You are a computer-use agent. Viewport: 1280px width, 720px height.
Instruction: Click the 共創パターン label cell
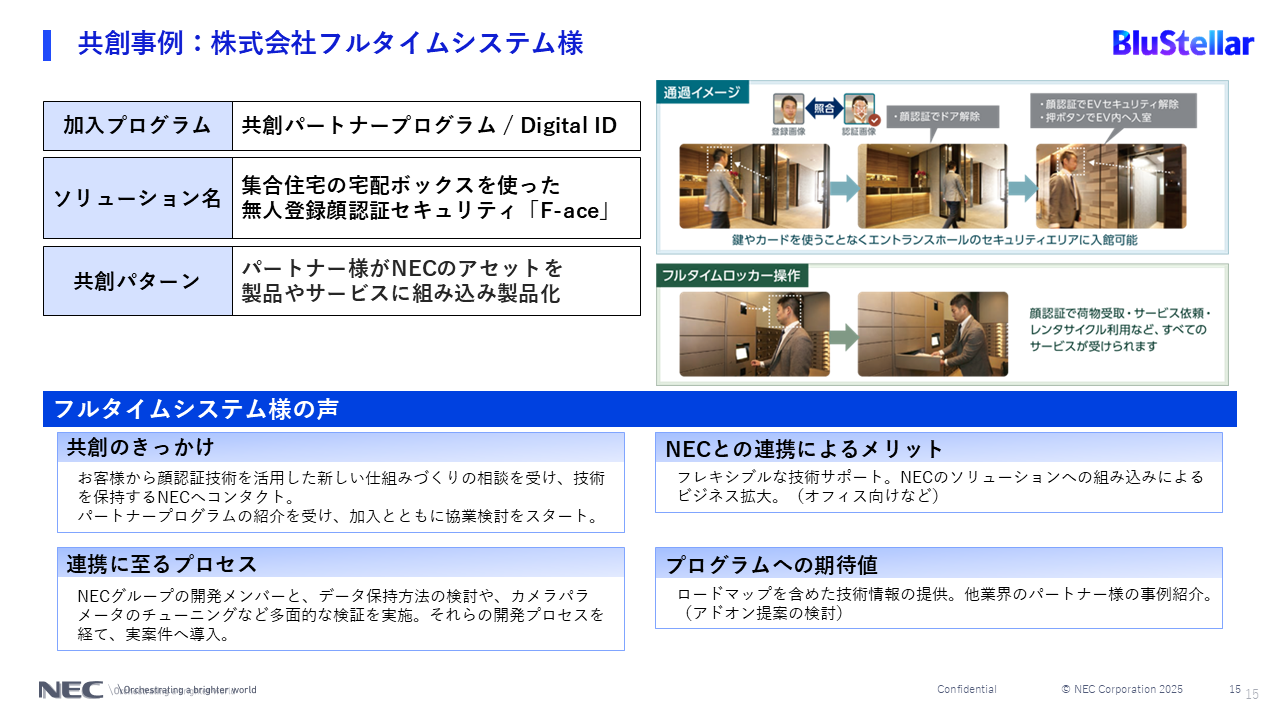click(x=138, y=281)
